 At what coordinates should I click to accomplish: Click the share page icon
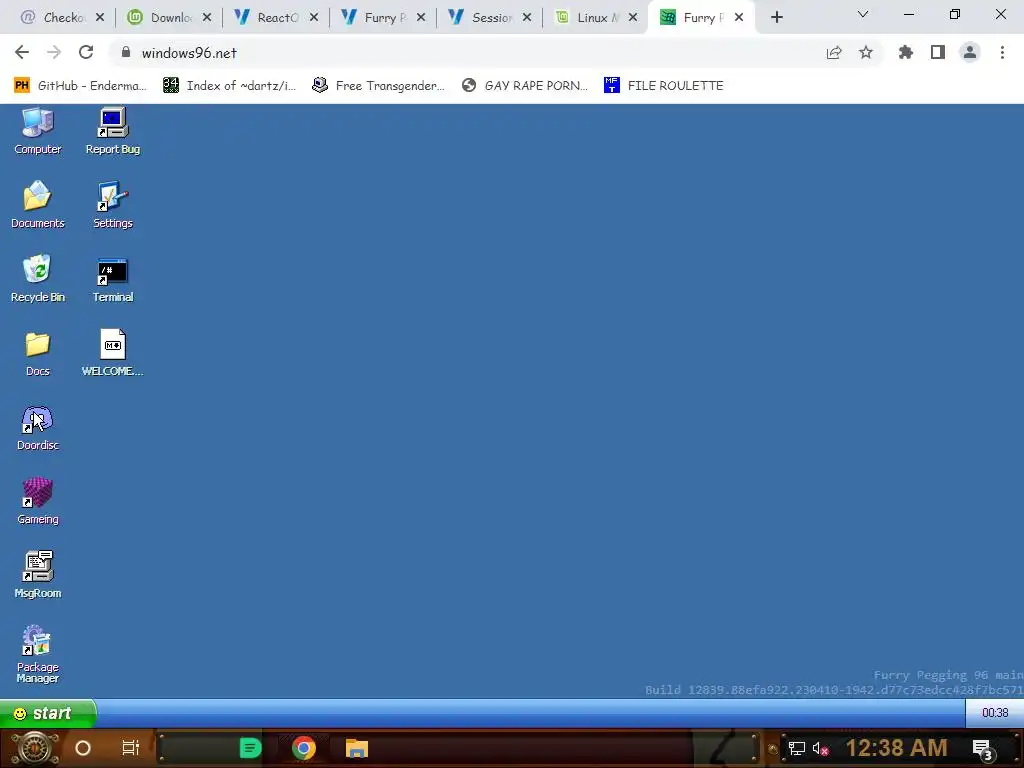tap(834, 53)
